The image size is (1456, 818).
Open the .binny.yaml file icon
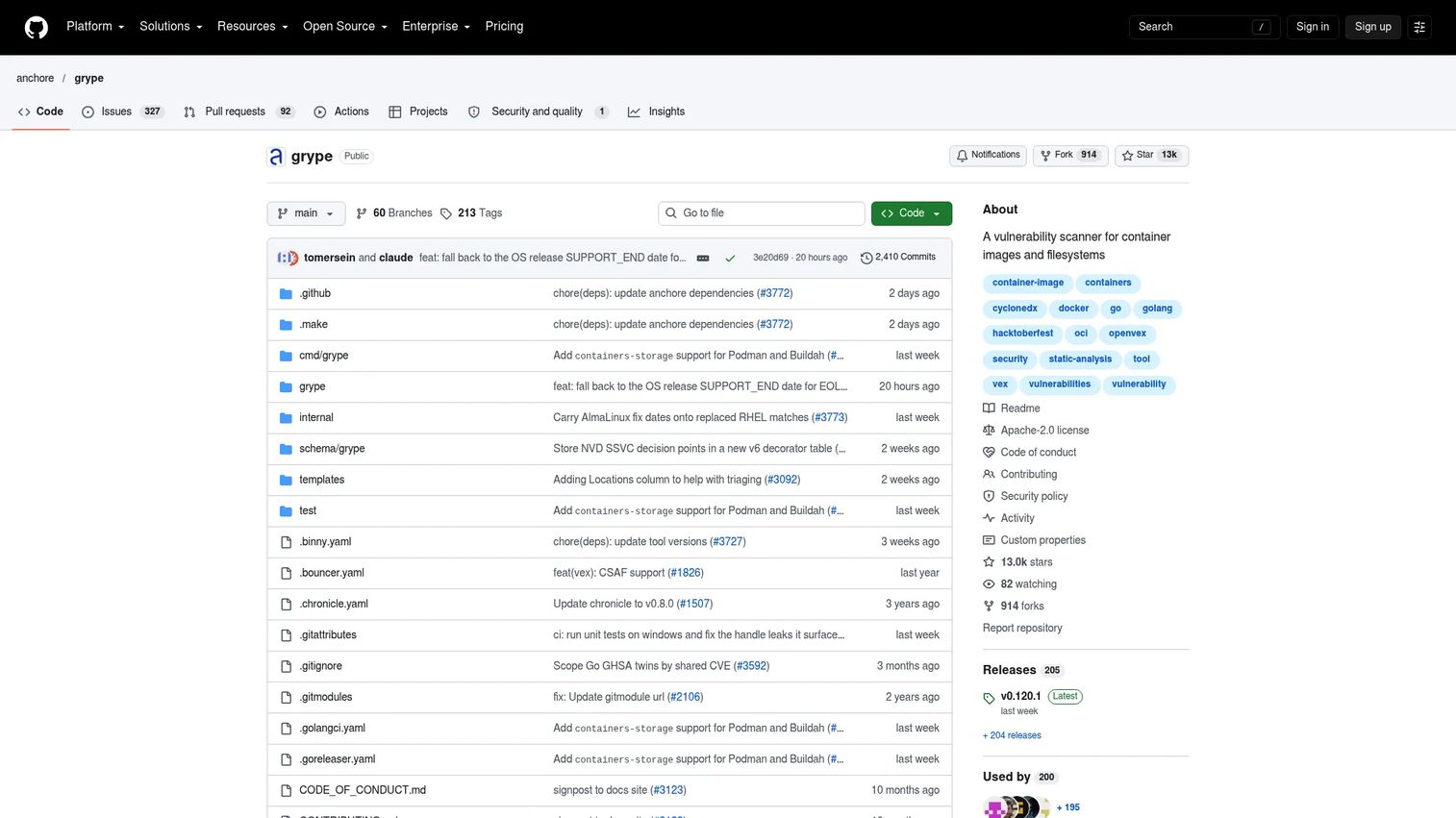[x=286, y=542]
